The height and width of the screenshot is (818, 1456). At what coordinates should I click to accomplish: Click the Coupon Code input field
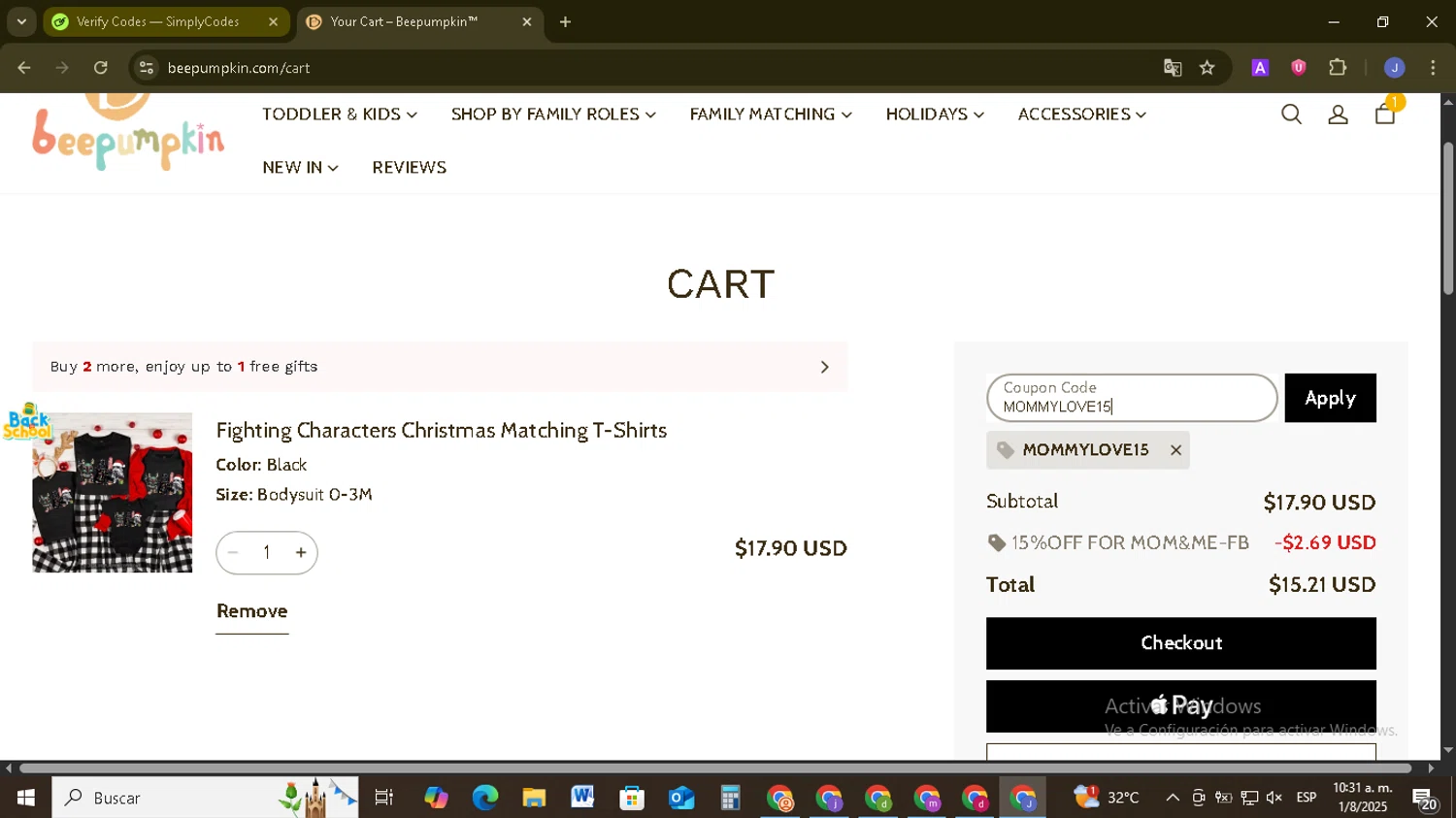coord(1132,398)
